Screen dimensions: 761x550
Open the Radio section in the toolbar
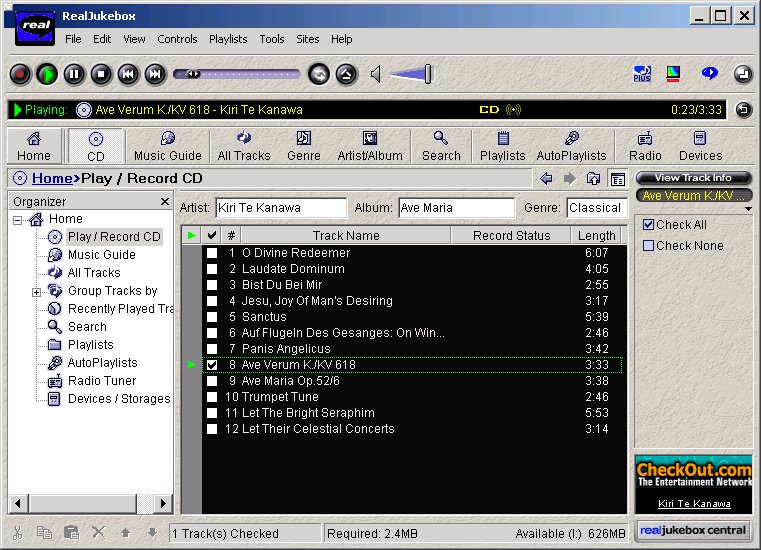pyautogui.click(x=645, y=146)
